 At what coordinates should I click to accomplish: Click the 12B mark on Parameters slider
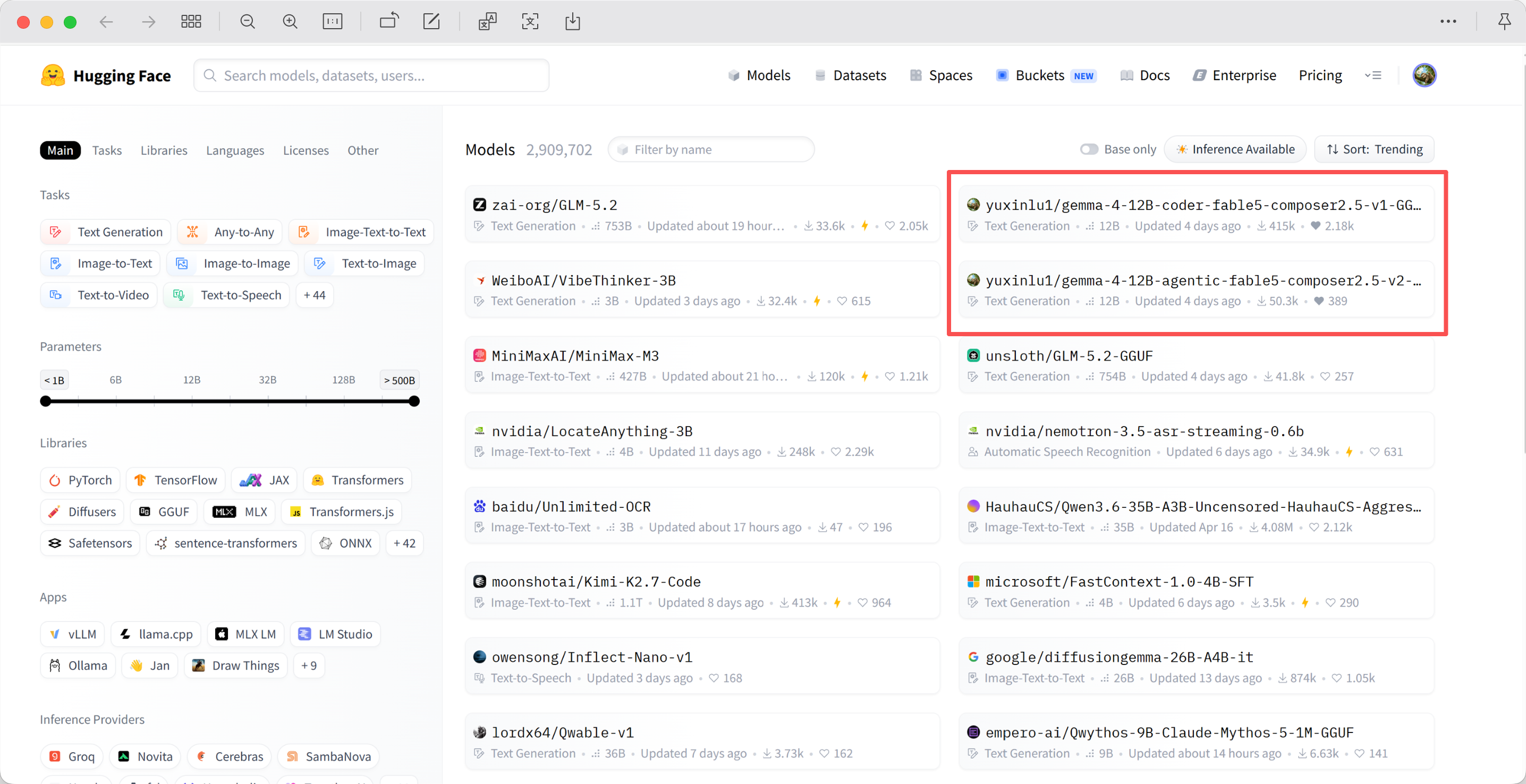191,380
